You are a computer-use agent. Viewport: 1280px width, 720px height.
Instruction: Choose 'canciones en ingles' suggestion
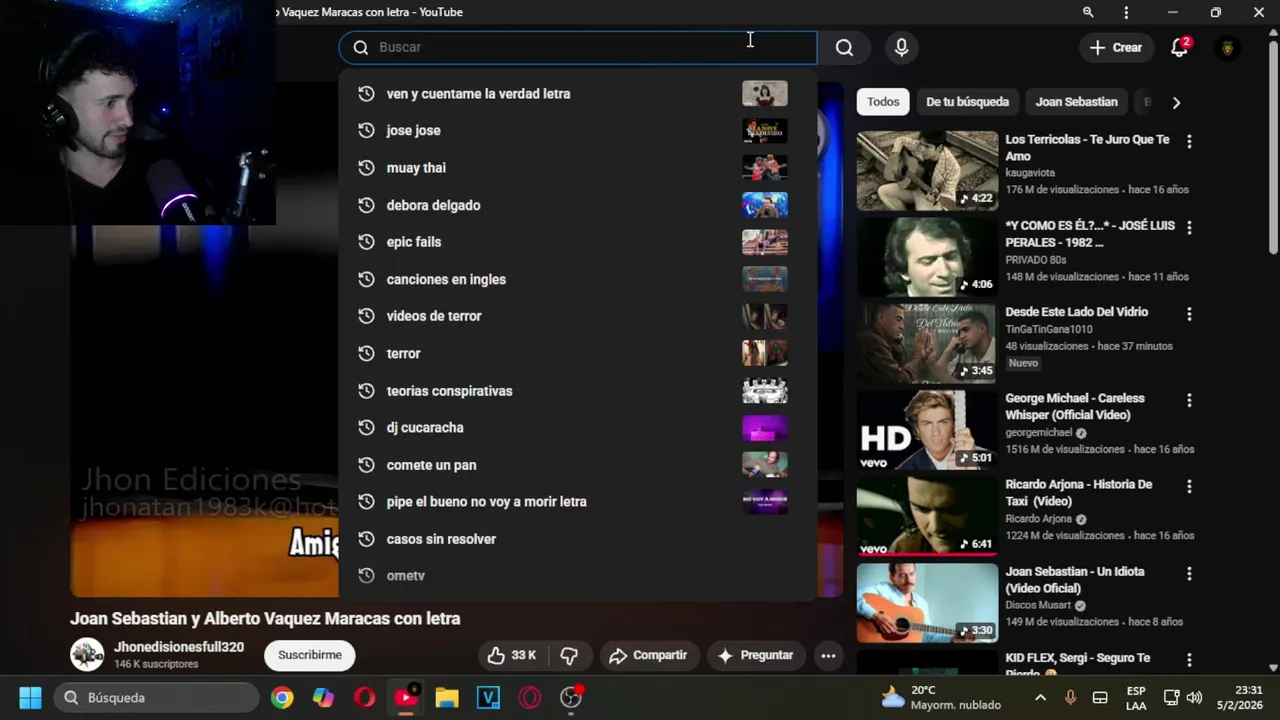tap(446, 279)
